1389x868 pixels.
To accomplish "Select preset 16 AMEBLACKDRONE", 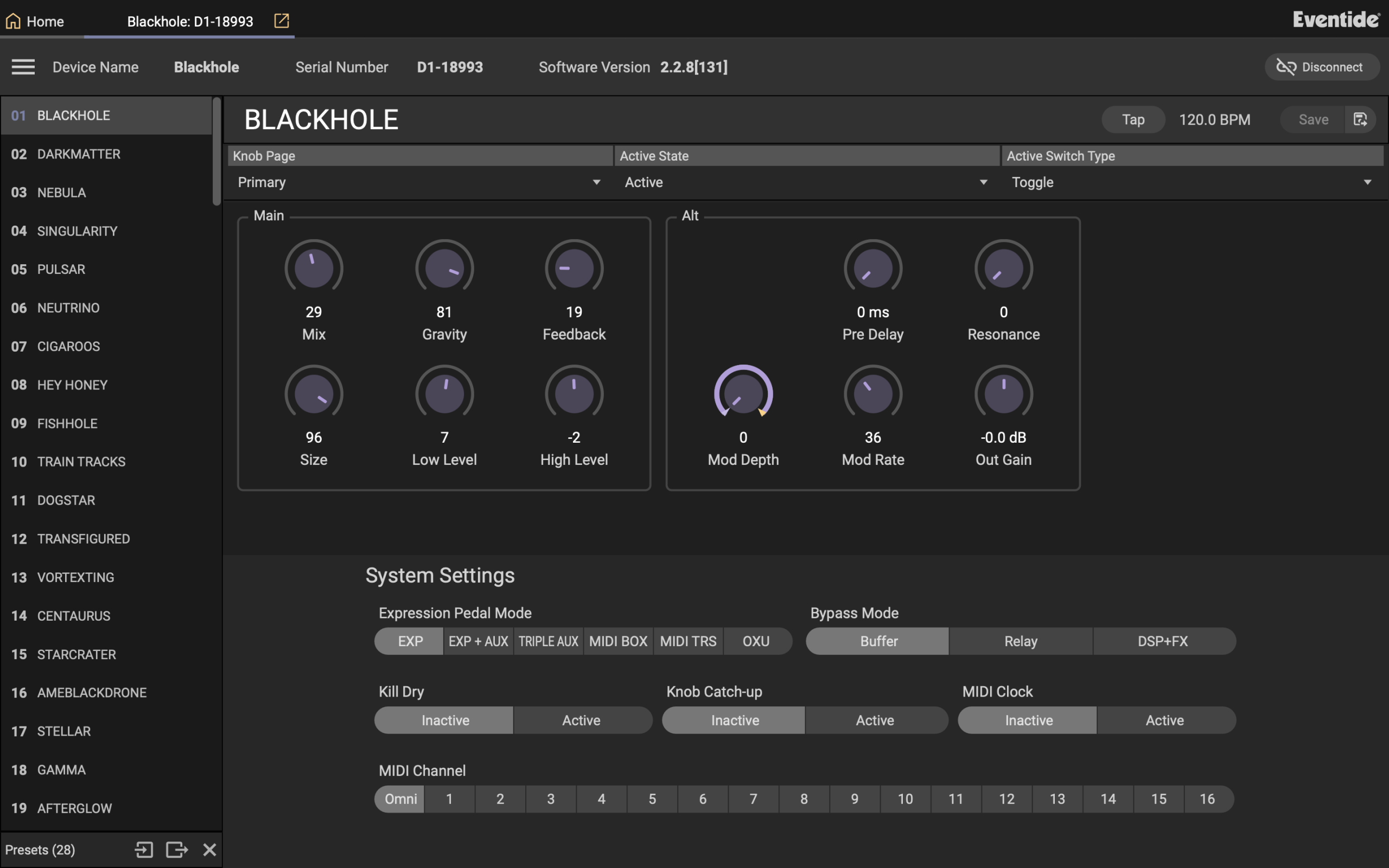I will click(x=107, y=692).
